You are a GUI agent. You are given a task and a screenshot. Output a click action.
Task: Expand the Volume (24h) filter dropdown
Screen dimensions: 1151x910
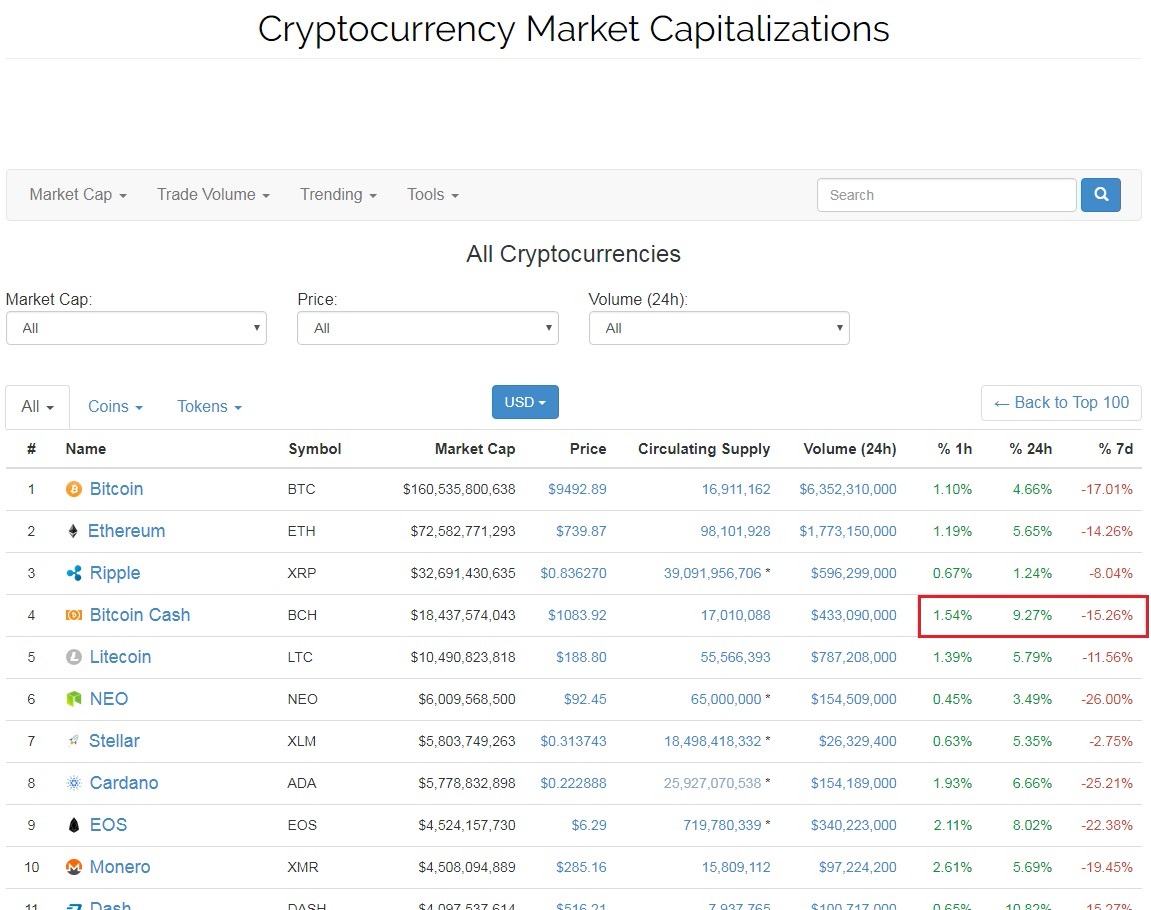719,328
